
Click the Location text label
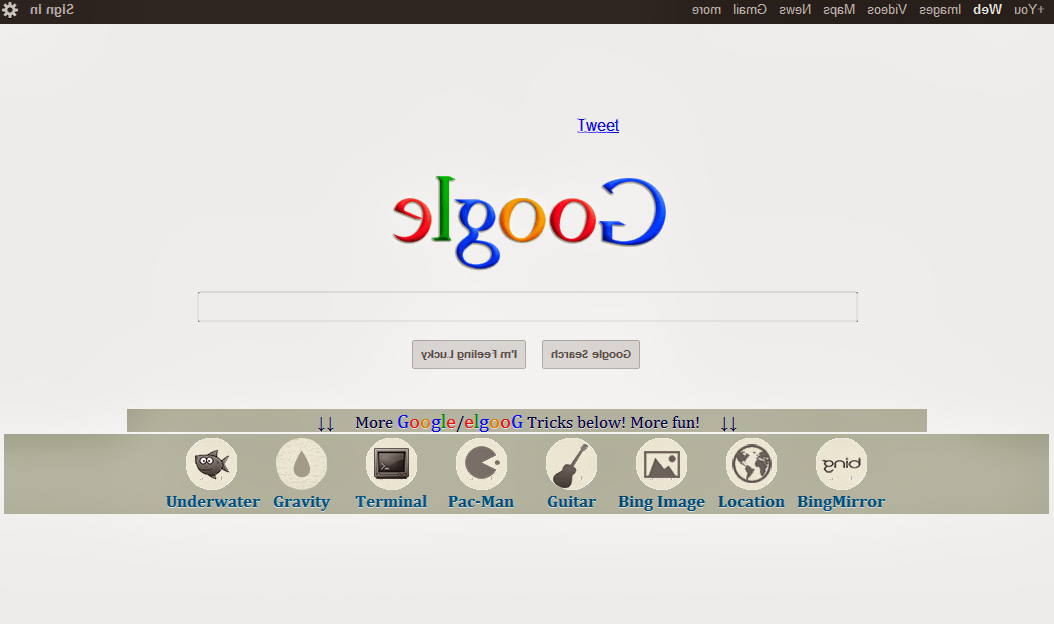tap(752, 502)
